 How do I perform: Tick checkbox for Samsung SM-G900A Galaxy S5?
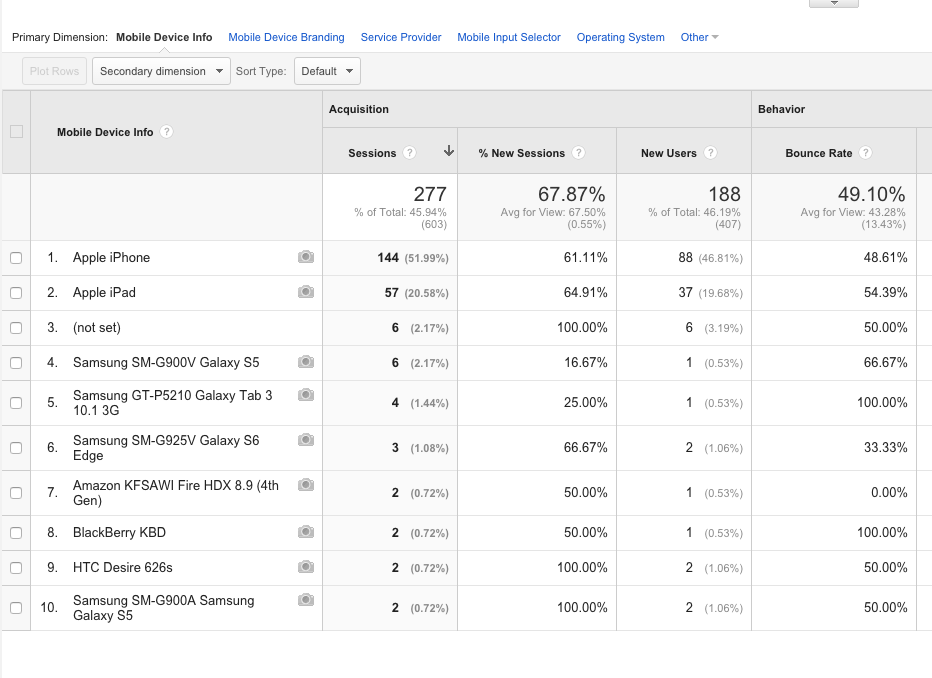tap(16, 608)
